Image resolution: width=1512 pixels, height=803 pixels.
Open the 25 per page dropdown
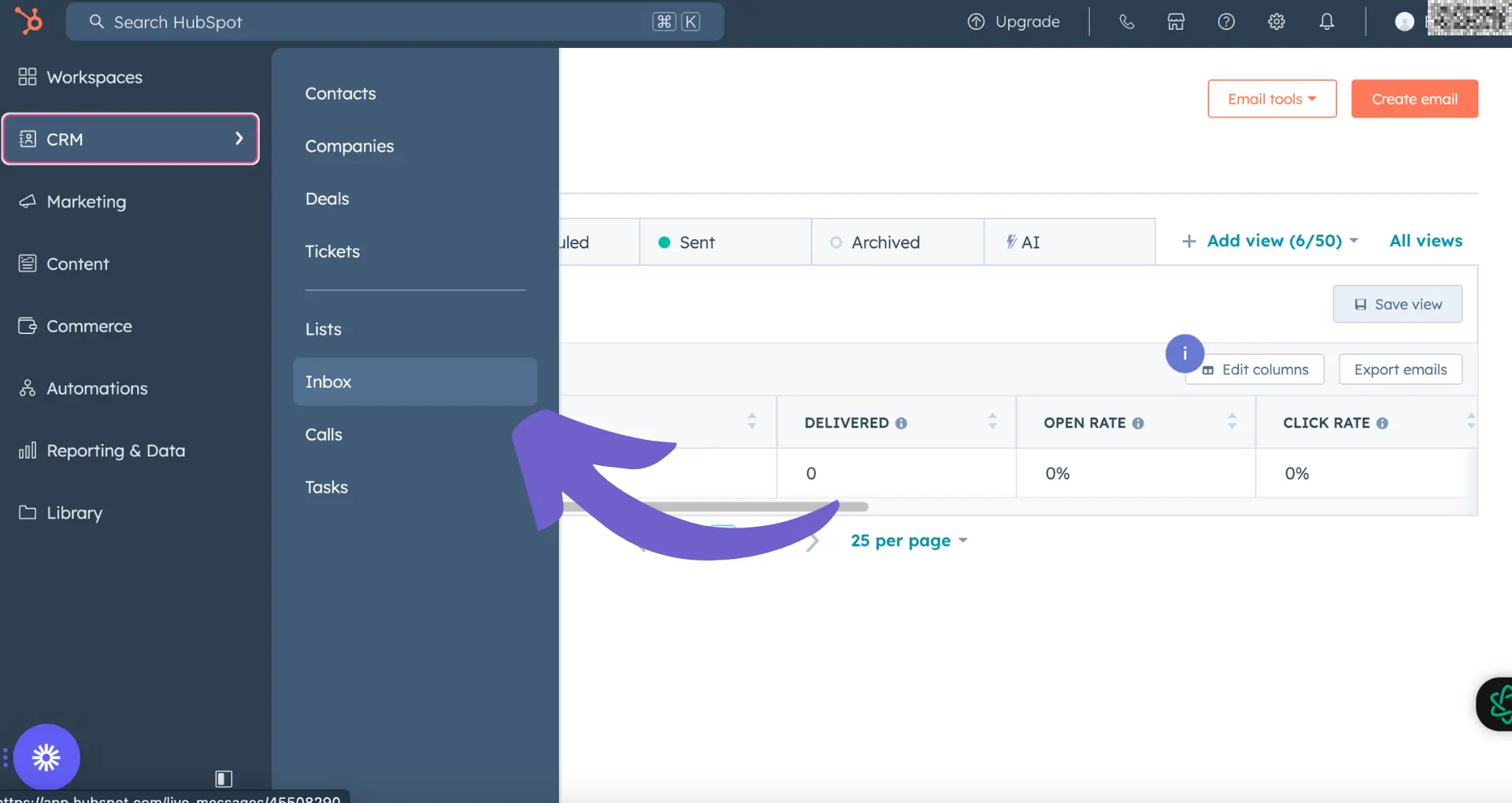click(909, 541)
